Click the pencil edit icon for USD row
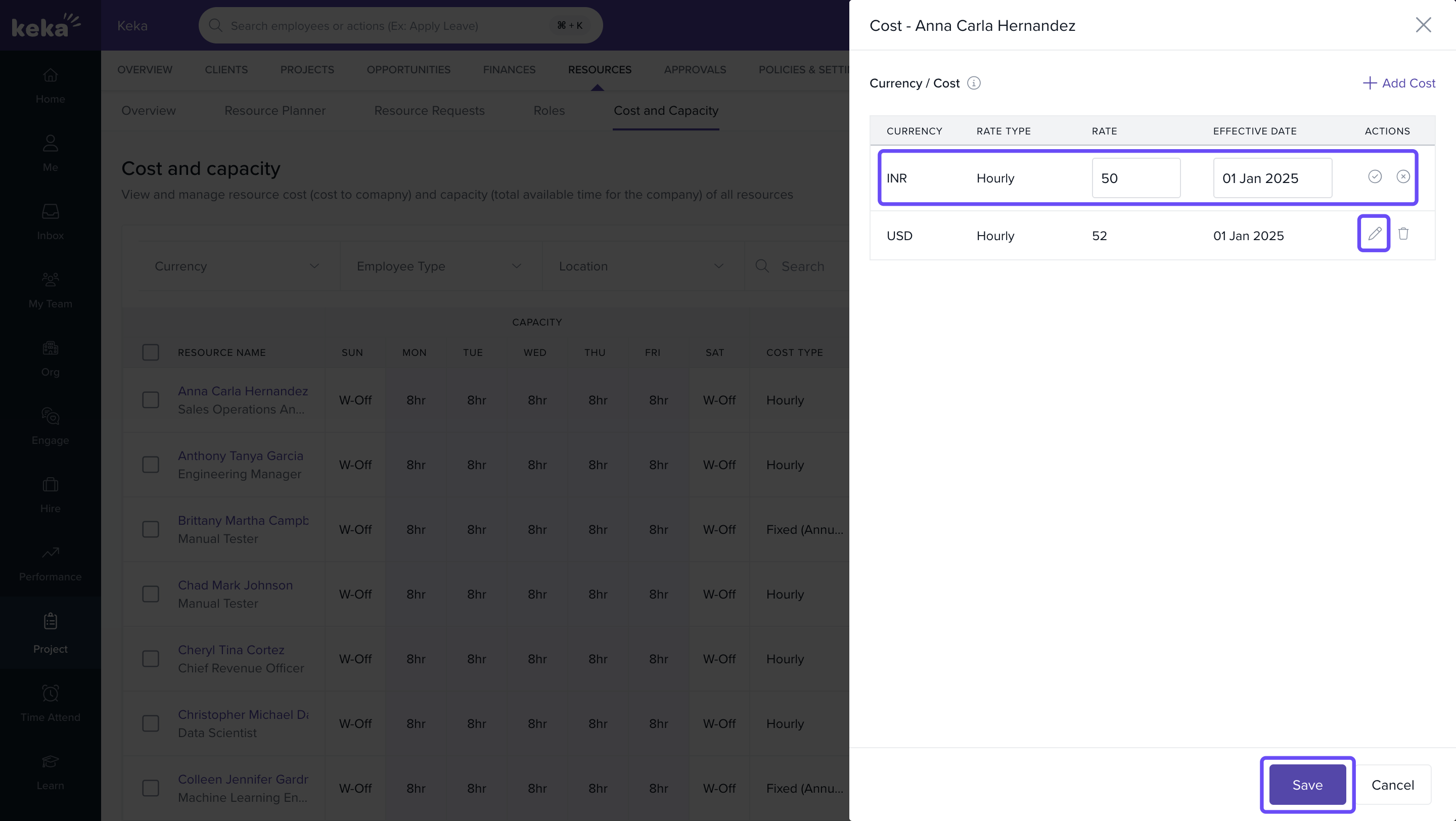This screenshot has height=821, width=1456. (1374, 234)
